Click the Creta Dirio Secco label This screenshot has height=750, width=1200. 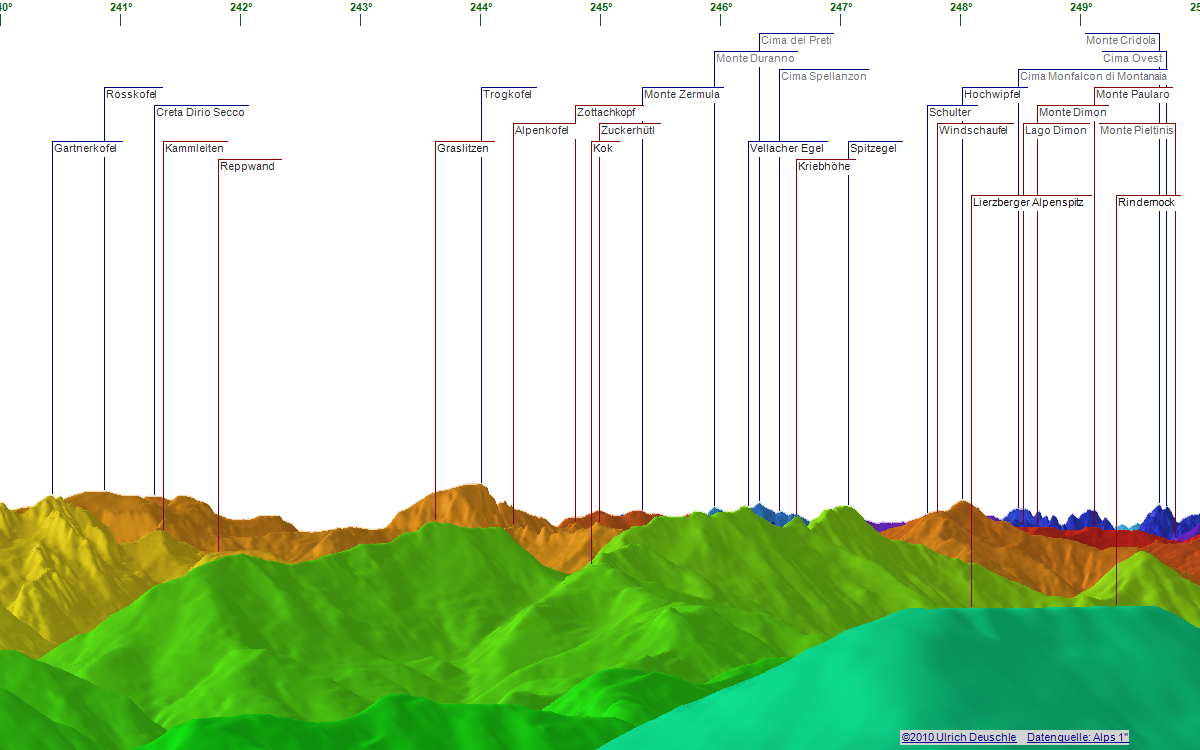click(200, 112)
